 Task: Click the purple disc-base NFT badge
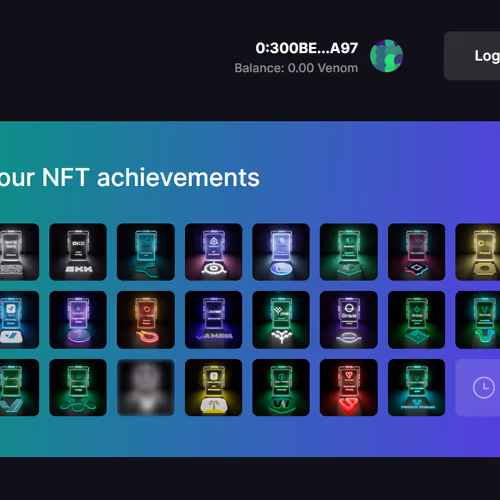(x=78, y=320)
